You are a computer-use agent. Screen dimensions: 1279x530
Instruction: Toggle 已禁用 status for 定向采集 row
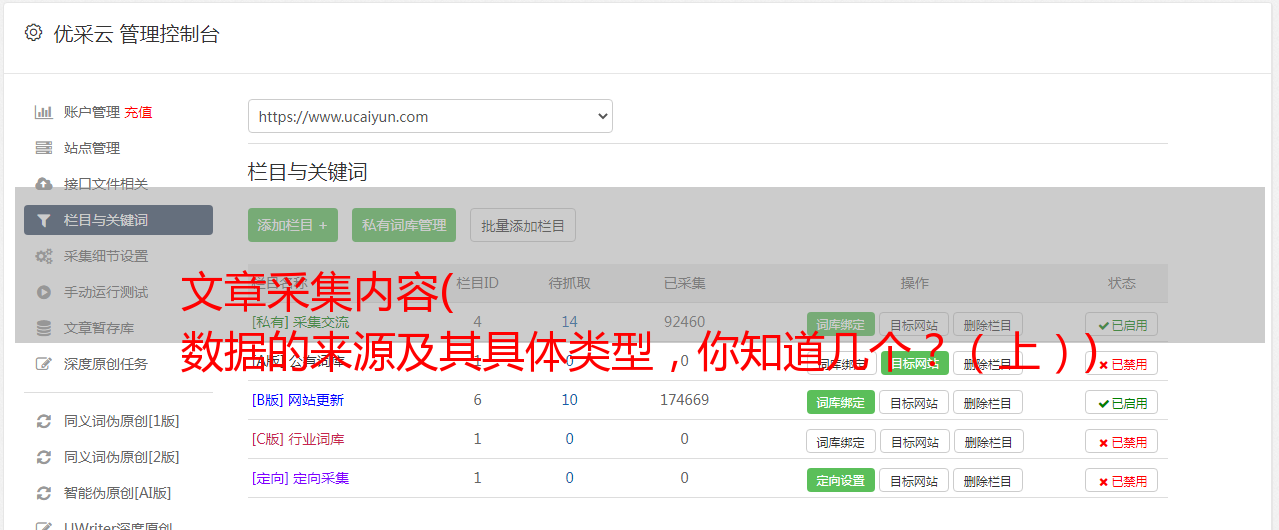[x=1121, y=480]
